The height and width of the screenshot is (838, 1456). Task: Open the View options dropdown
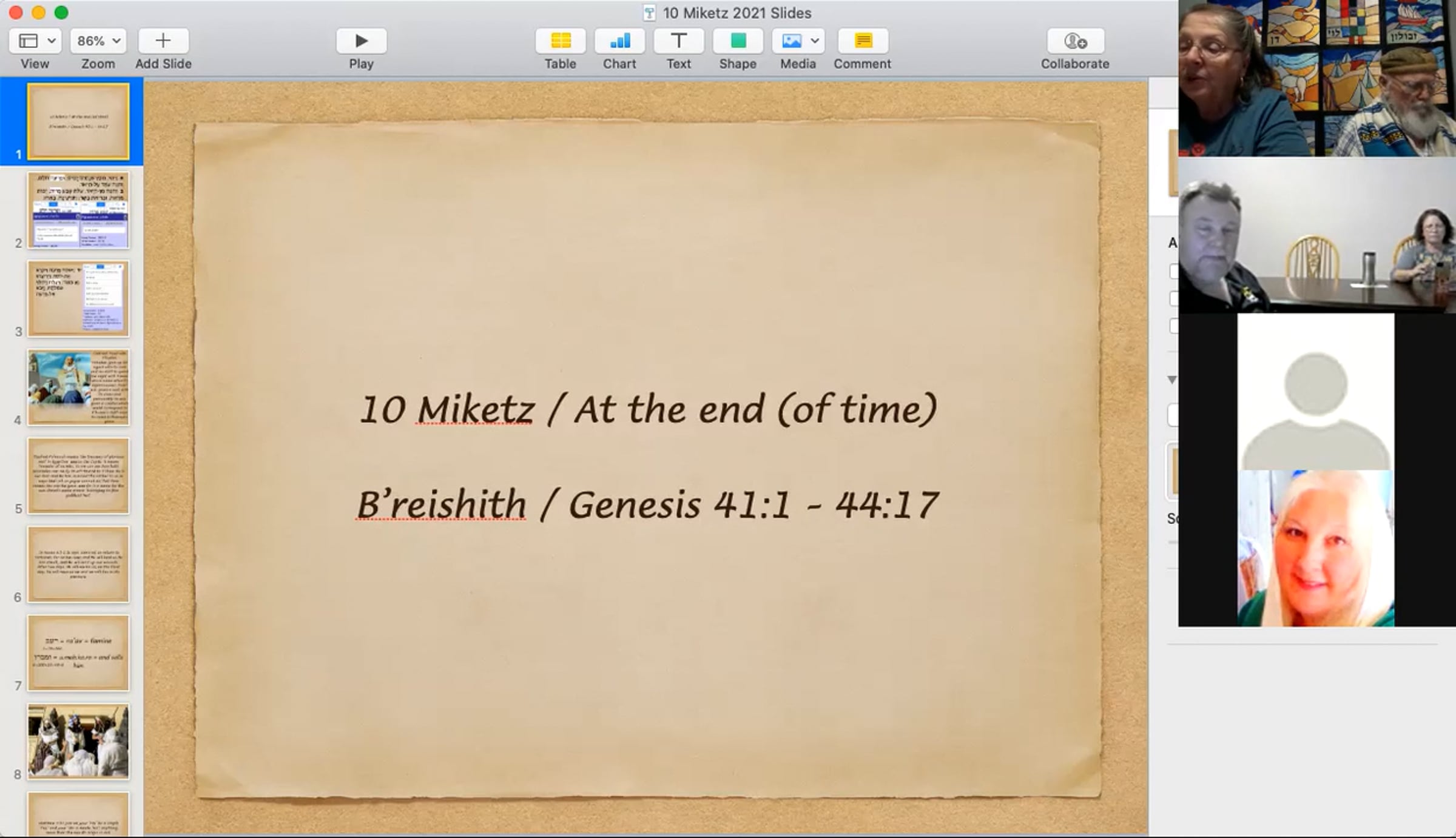tap(35, 41)
